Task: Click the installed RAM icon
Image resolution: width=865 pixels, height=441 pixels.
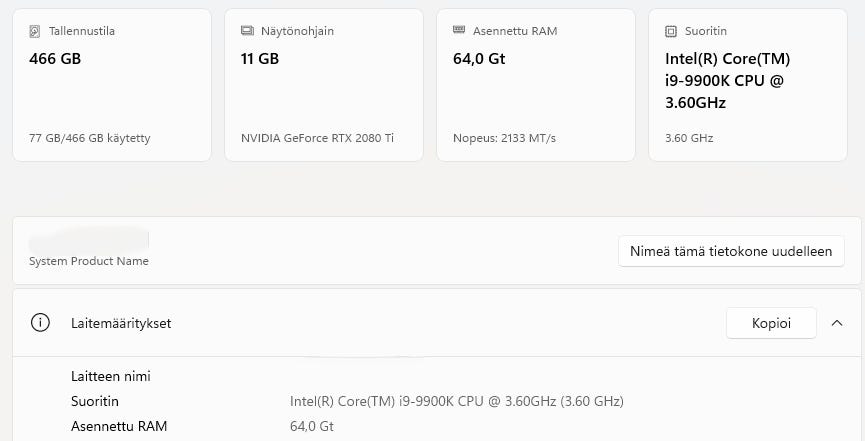Action: point(459,31)
